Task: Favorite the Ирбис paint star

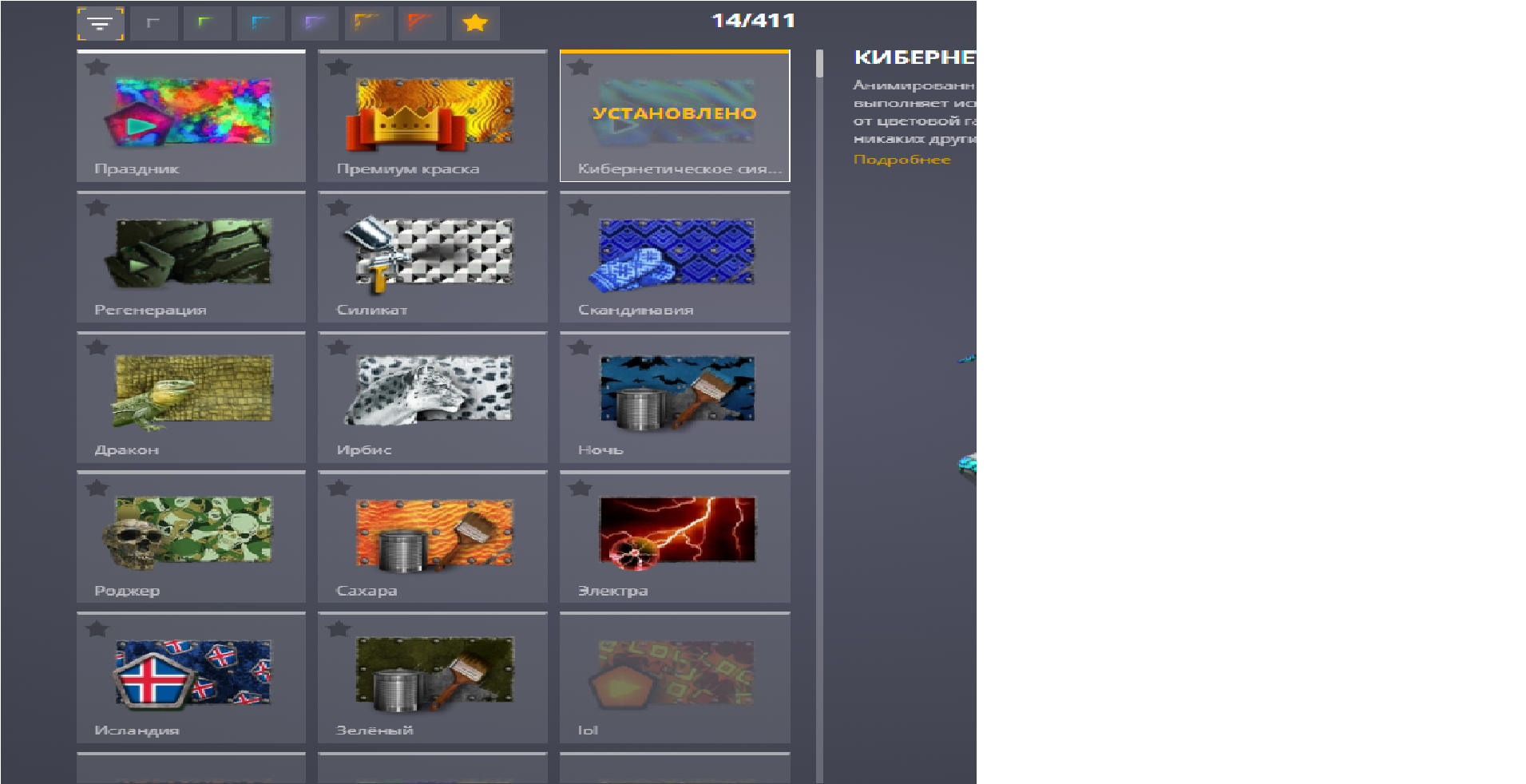Action: coord(339,347)
